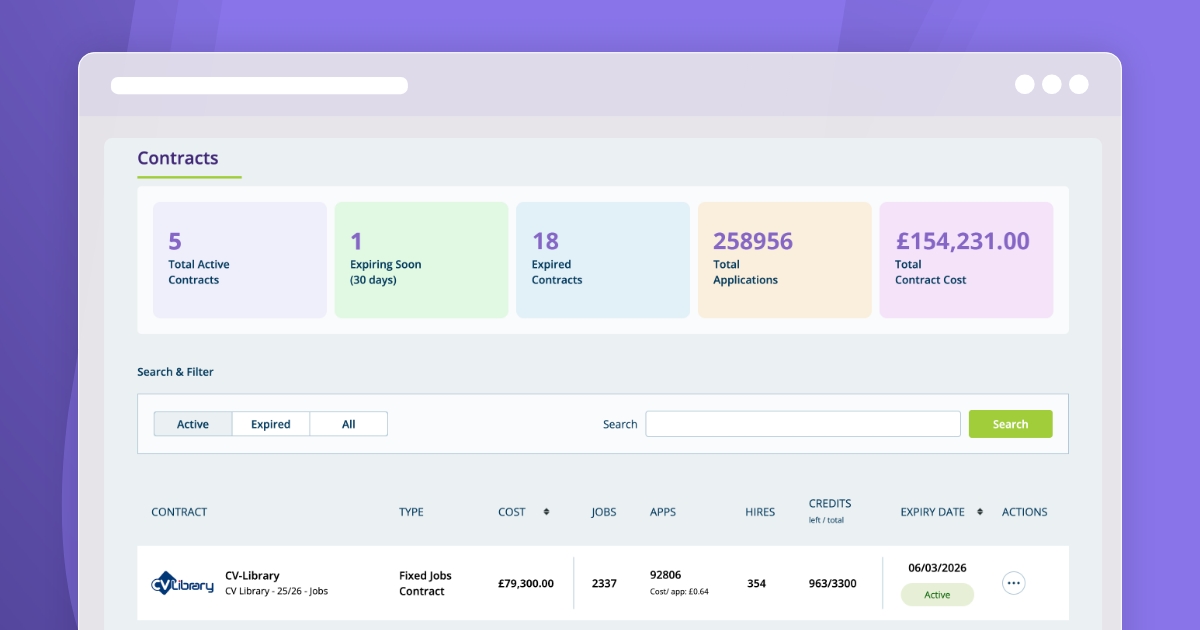The height and width of the screenshot is (630, 1200).
Task: Select the All filter tab
Action: click(348, 424)
